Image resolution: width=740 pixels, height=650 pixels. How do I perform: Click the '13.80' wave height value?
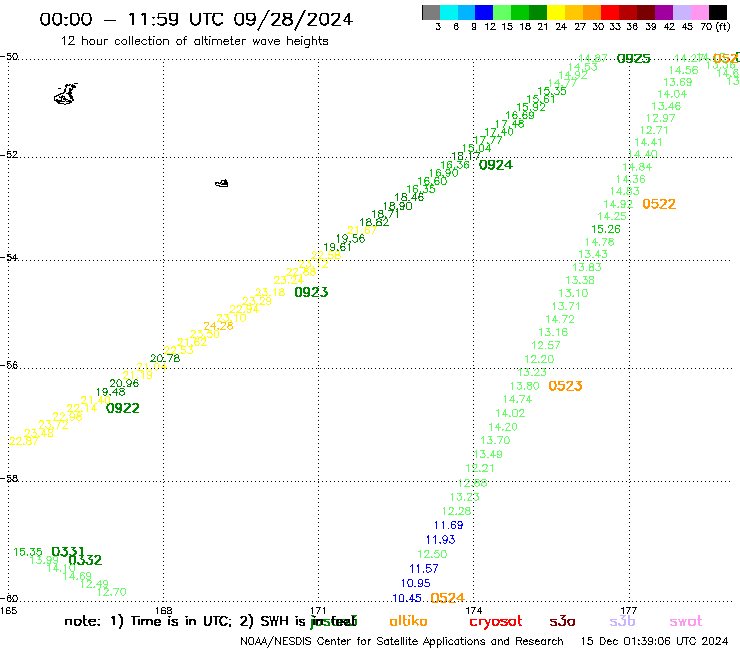(x=524, y=386)
